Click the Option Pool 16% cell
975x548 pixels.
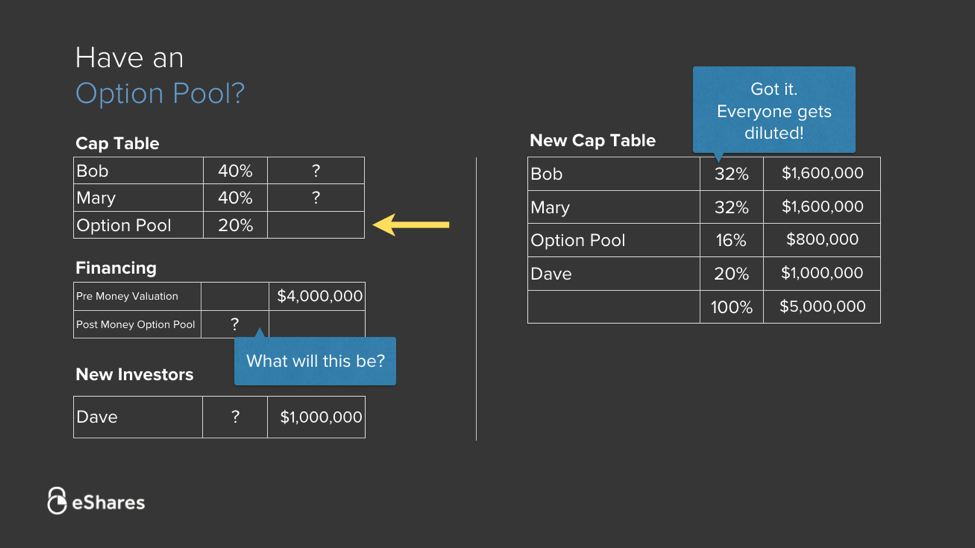click(x=731, y=240)
